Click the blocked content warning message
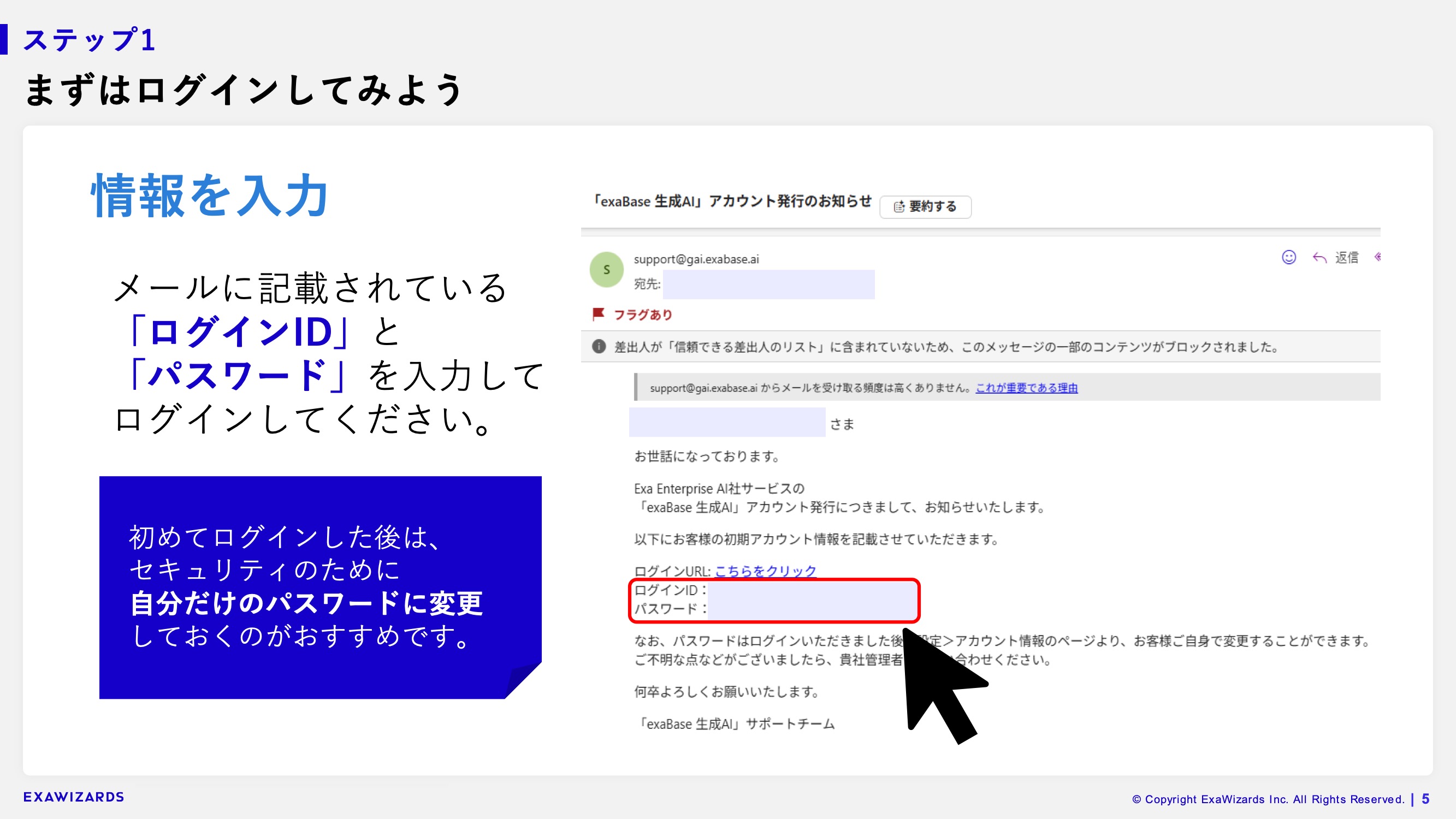The height and width of the screenshot is (819, 1456). coord(947,347)
